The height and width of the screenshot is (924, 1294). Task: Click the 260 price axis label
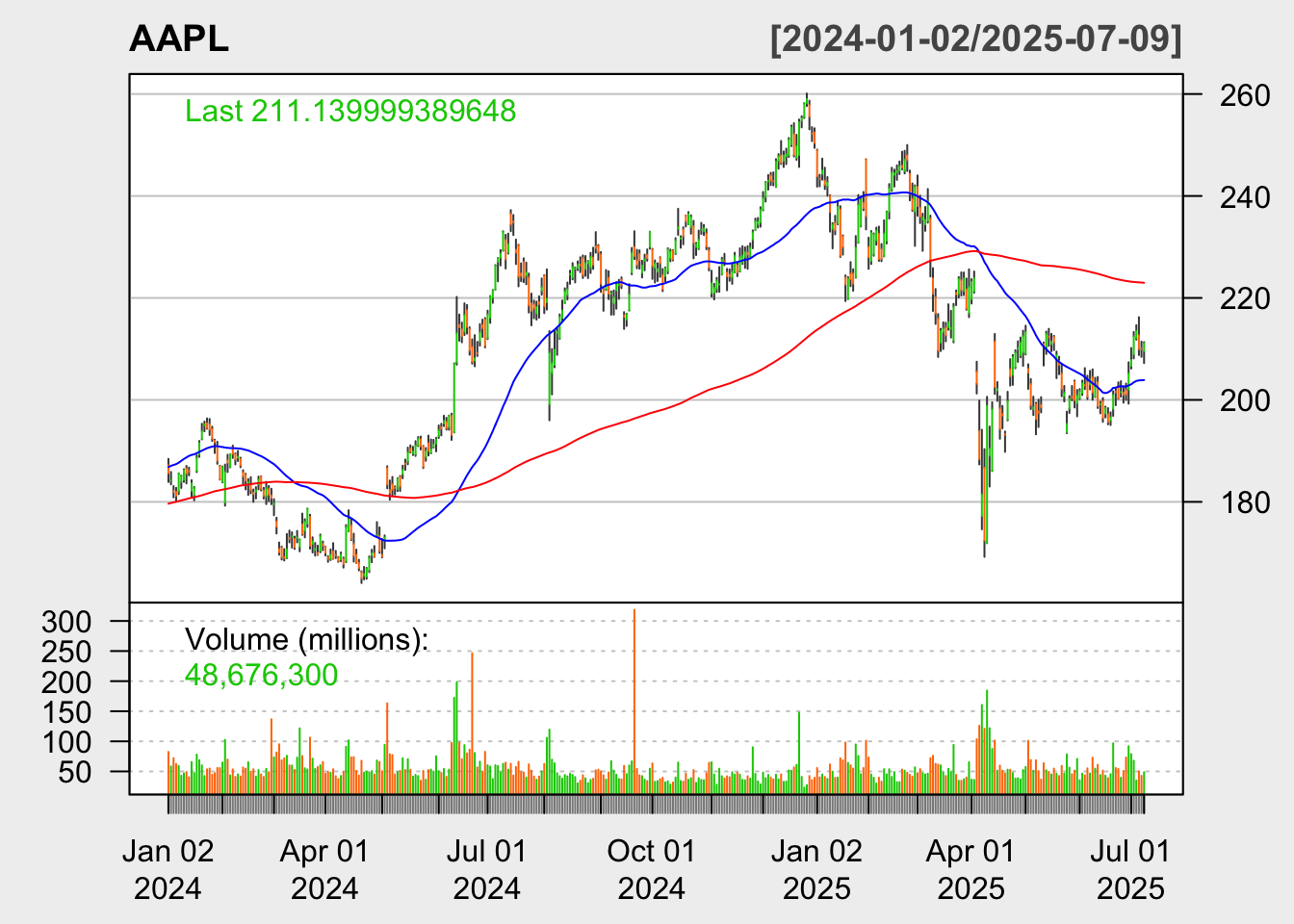click(x=1245, y=95)
